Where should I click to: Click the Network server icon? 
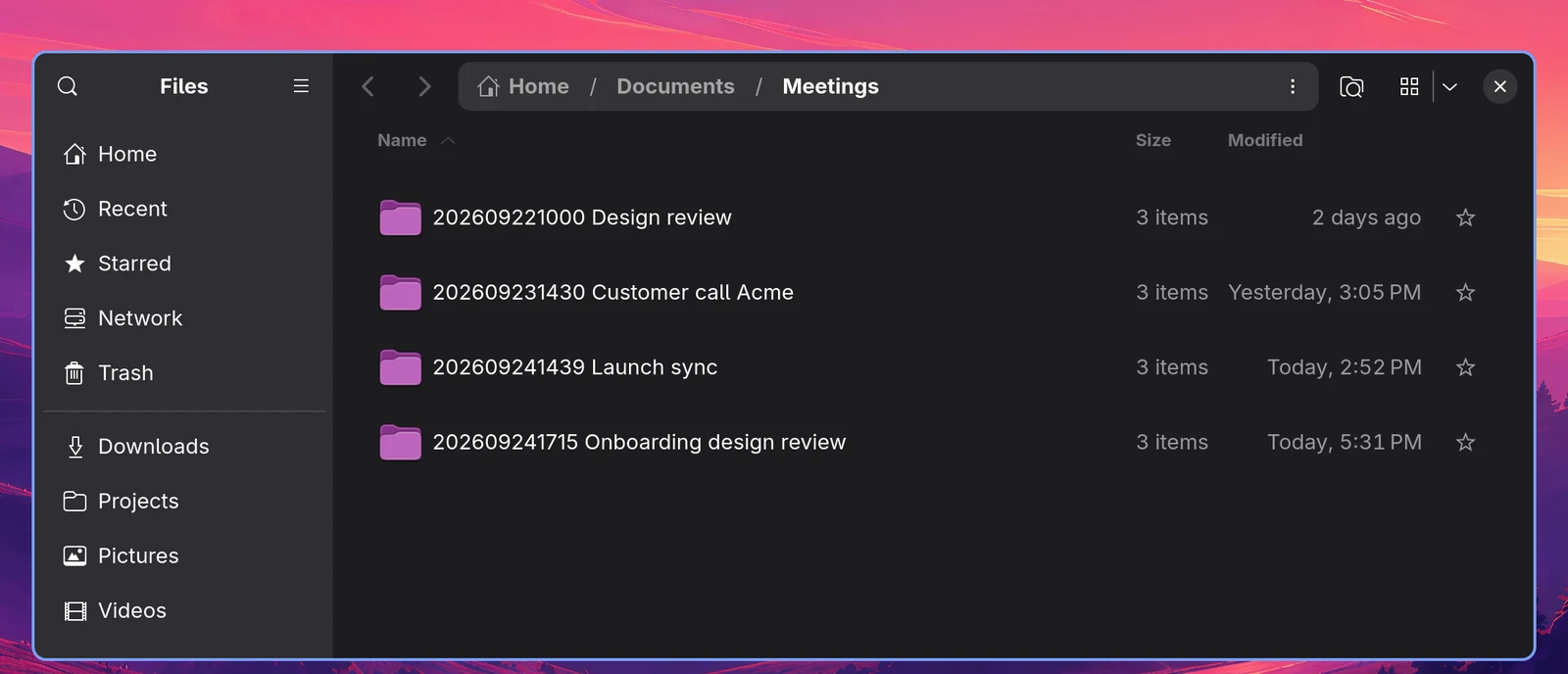point(74,318)
